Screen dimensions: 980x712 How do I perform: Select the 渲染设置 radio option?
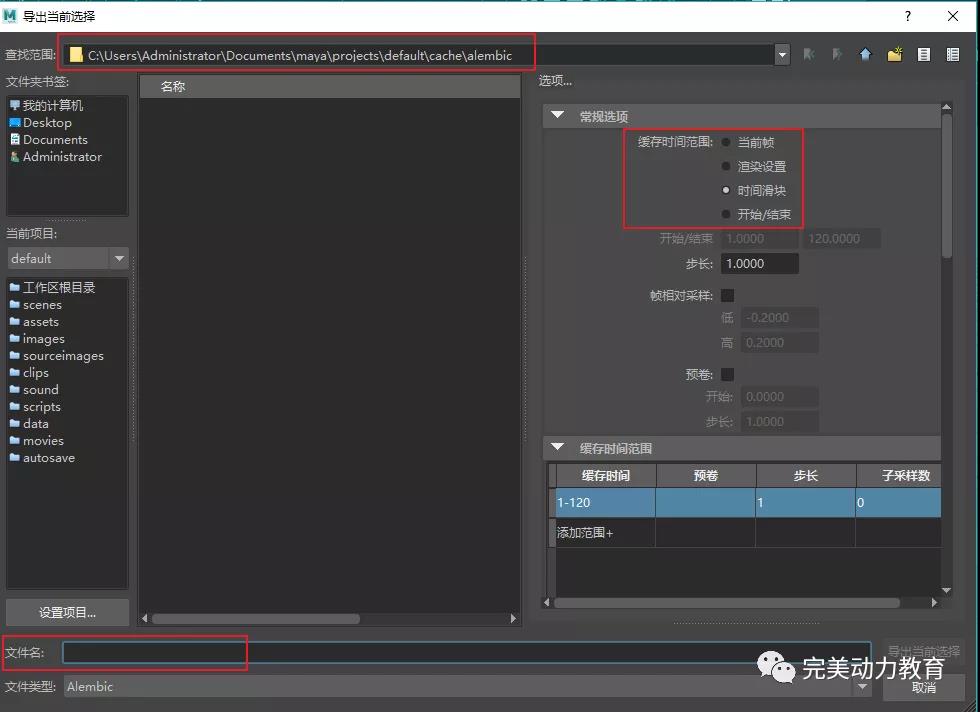coord(727,166)
